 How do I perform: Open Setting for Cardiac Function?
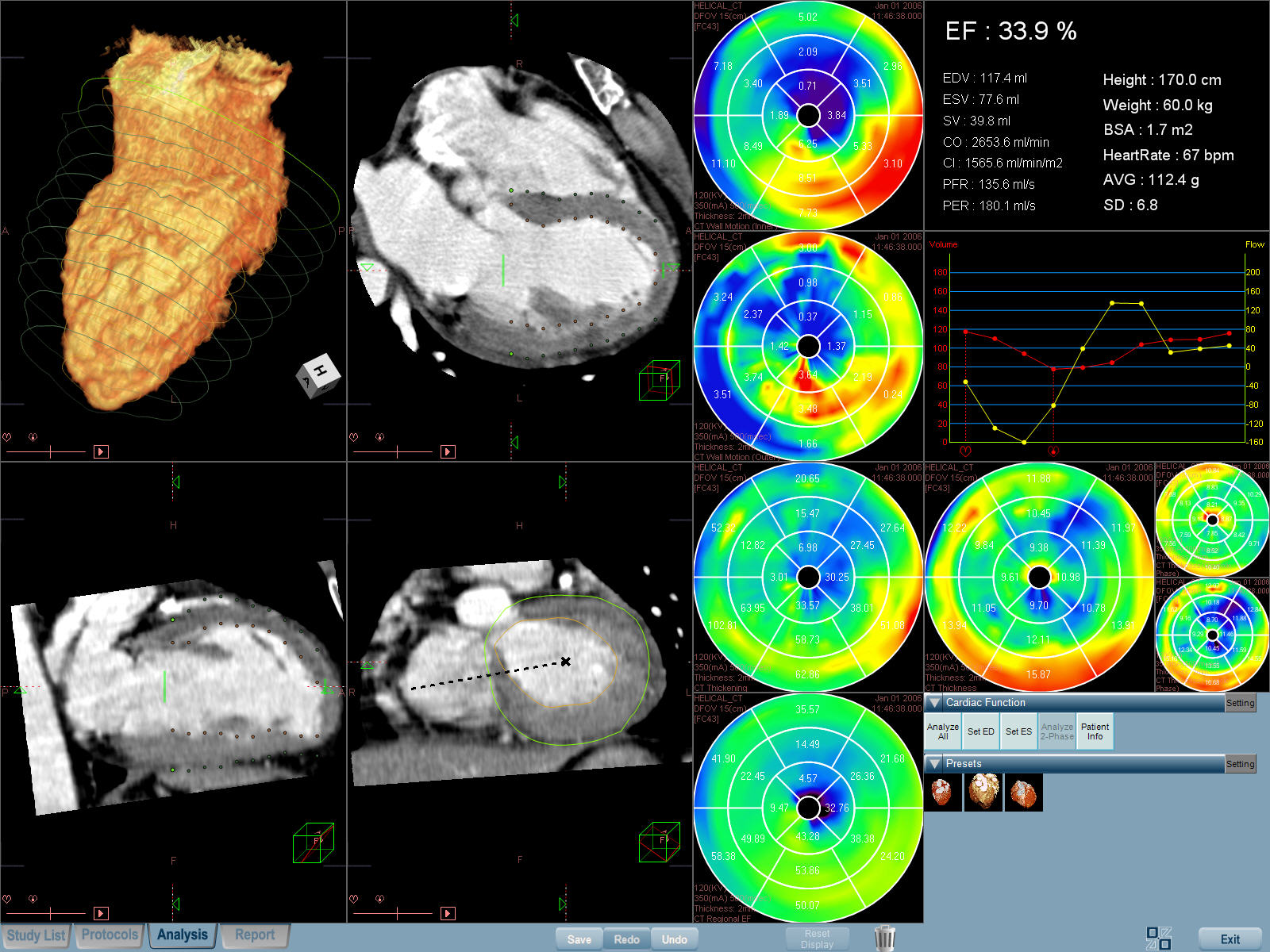pos(1240,703)
